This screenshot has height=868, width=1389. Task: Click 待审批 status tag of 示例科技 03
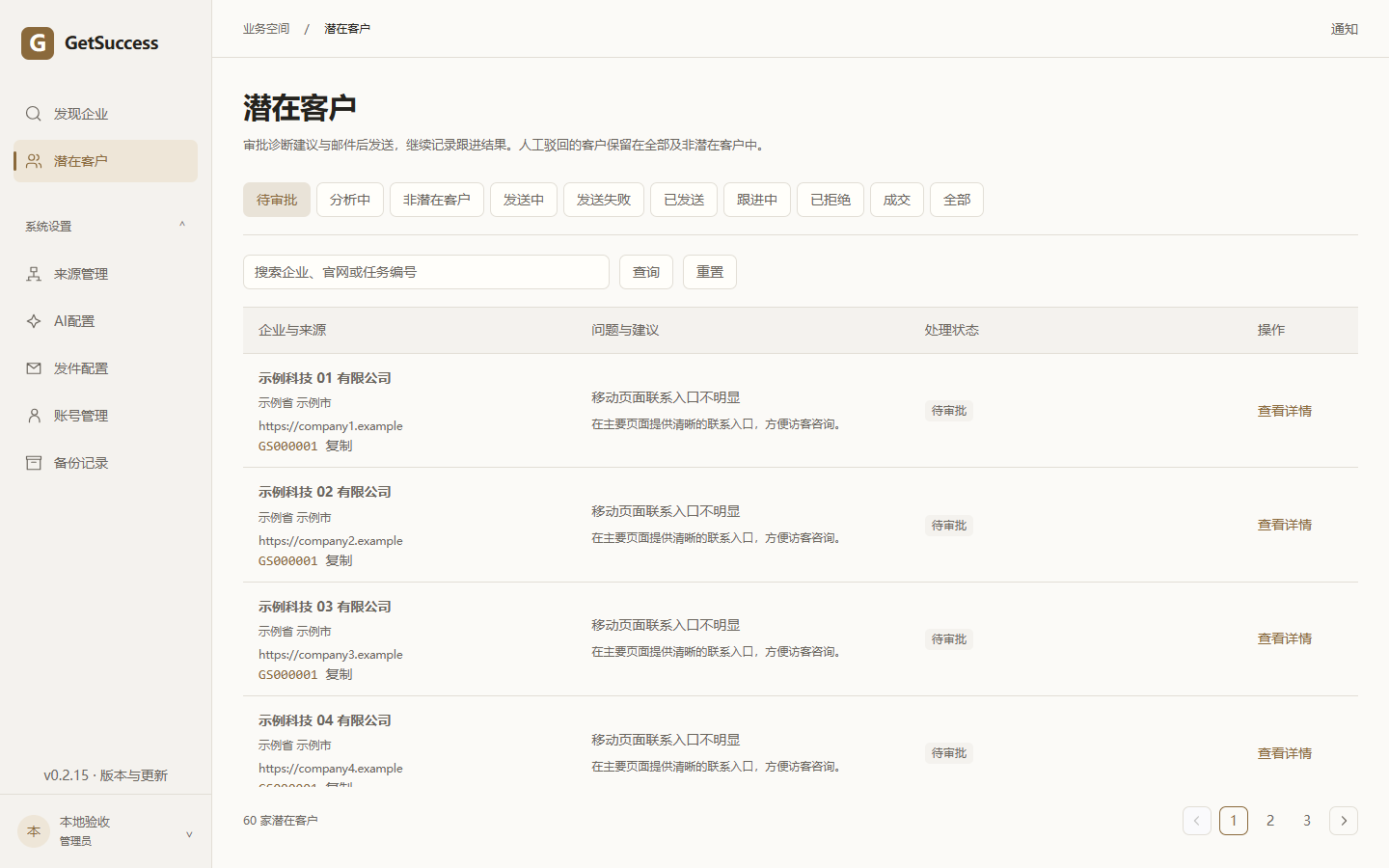[949, 639]
